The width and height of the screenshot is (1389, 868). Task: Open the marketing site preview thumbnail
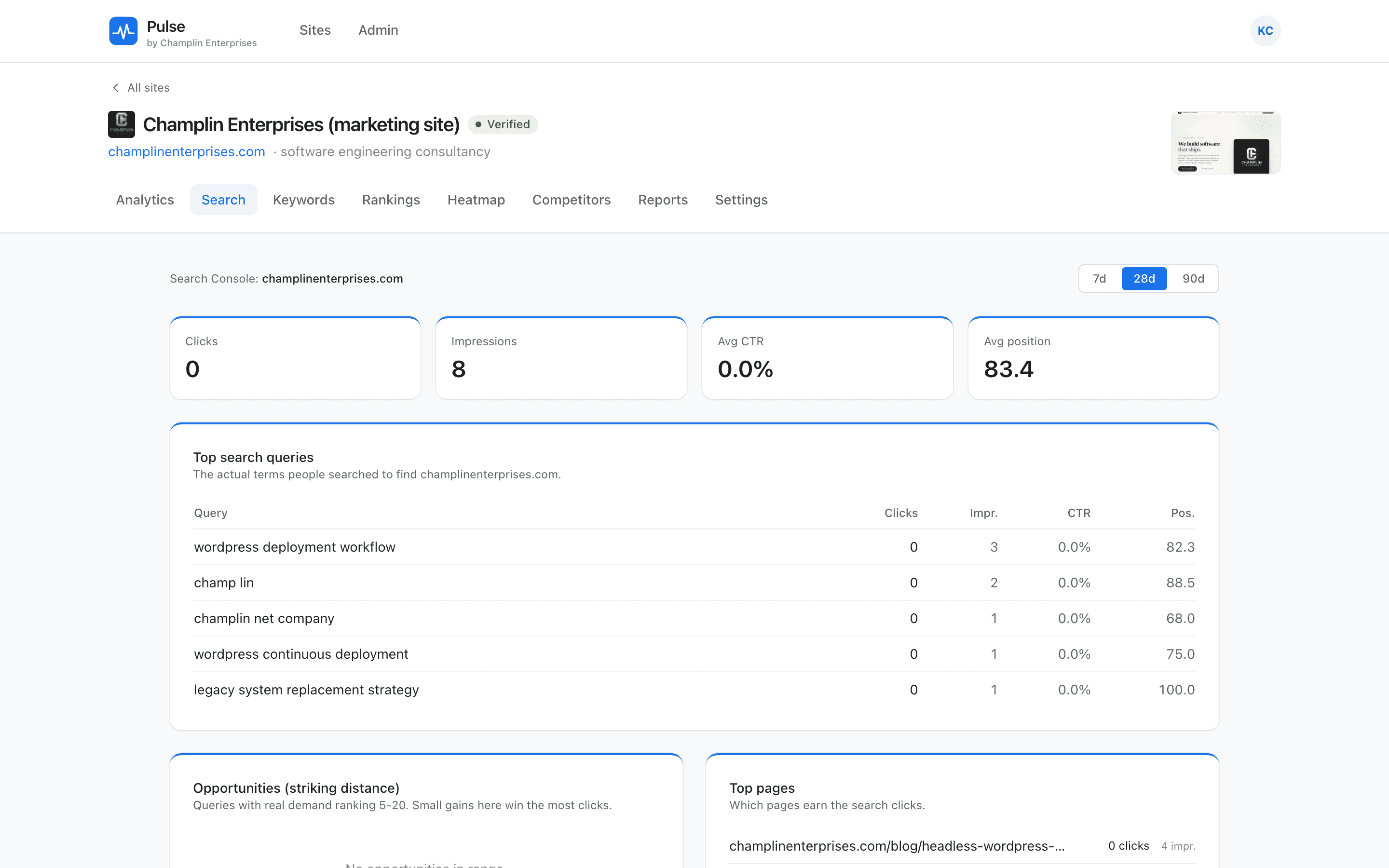coord(1226,142)
